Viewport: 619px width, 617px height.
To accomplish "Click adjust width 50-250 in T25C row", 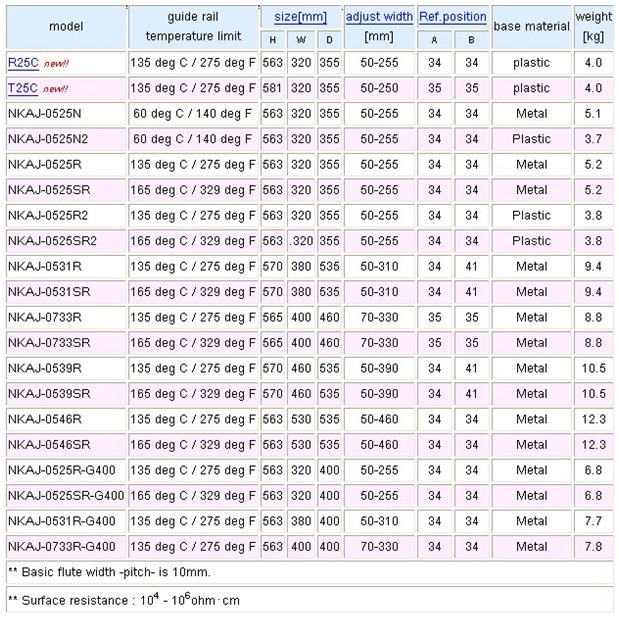I will [379, 88].
